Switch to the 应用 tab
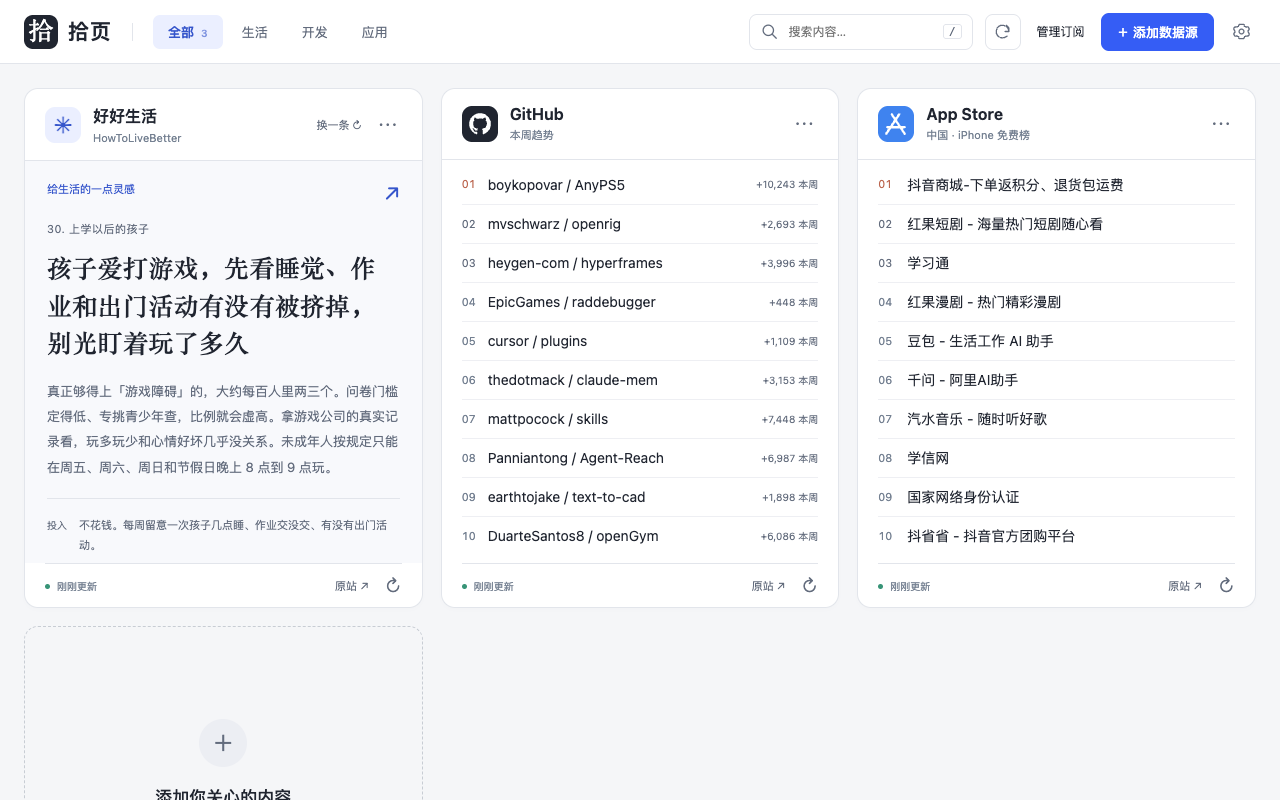This screenshot has width=1280, height=800. point(375,32)
